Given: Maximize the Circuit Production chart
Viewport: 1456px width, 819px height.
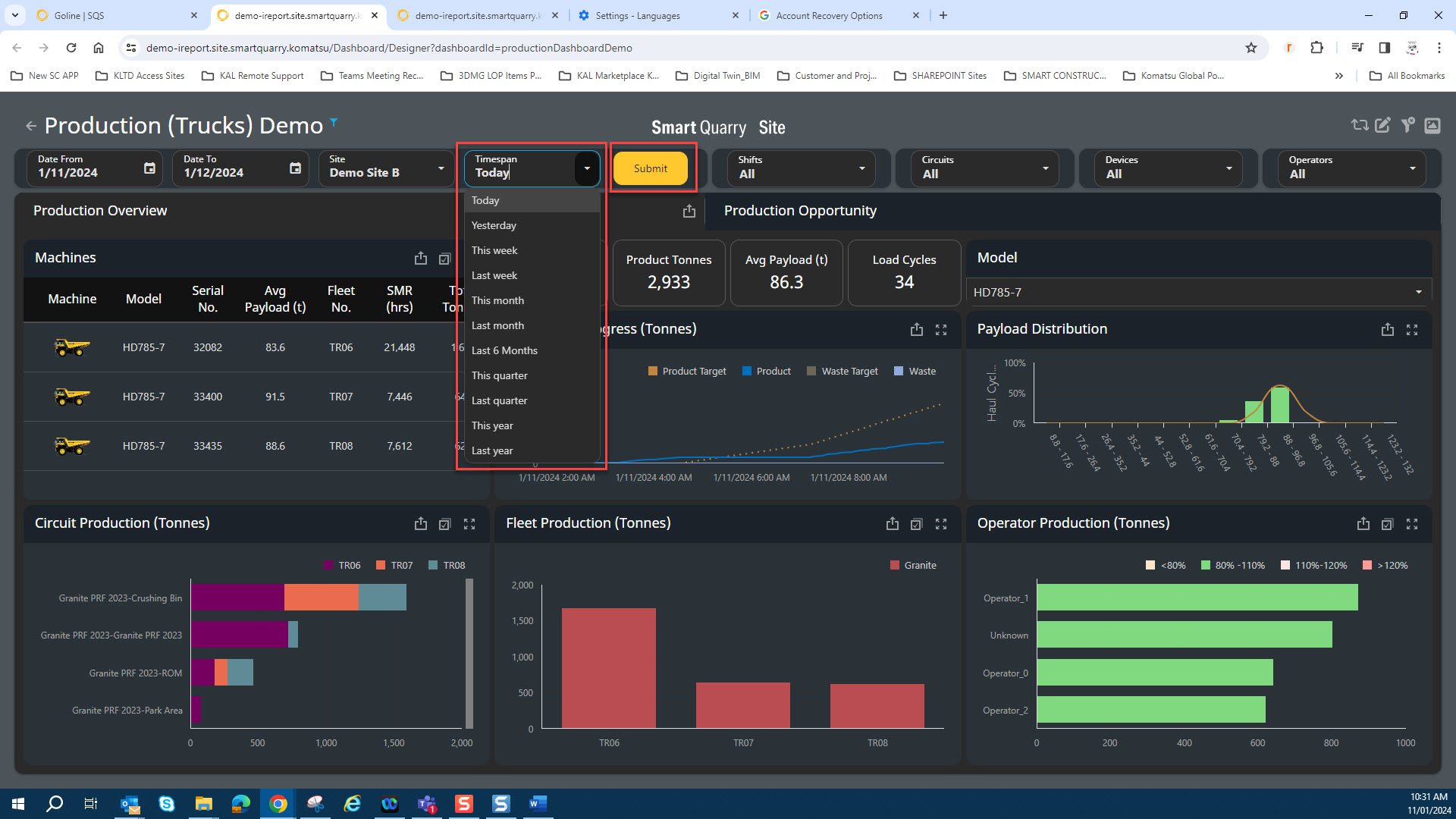Looking at the screenshot, I should [x=469, y=524].
